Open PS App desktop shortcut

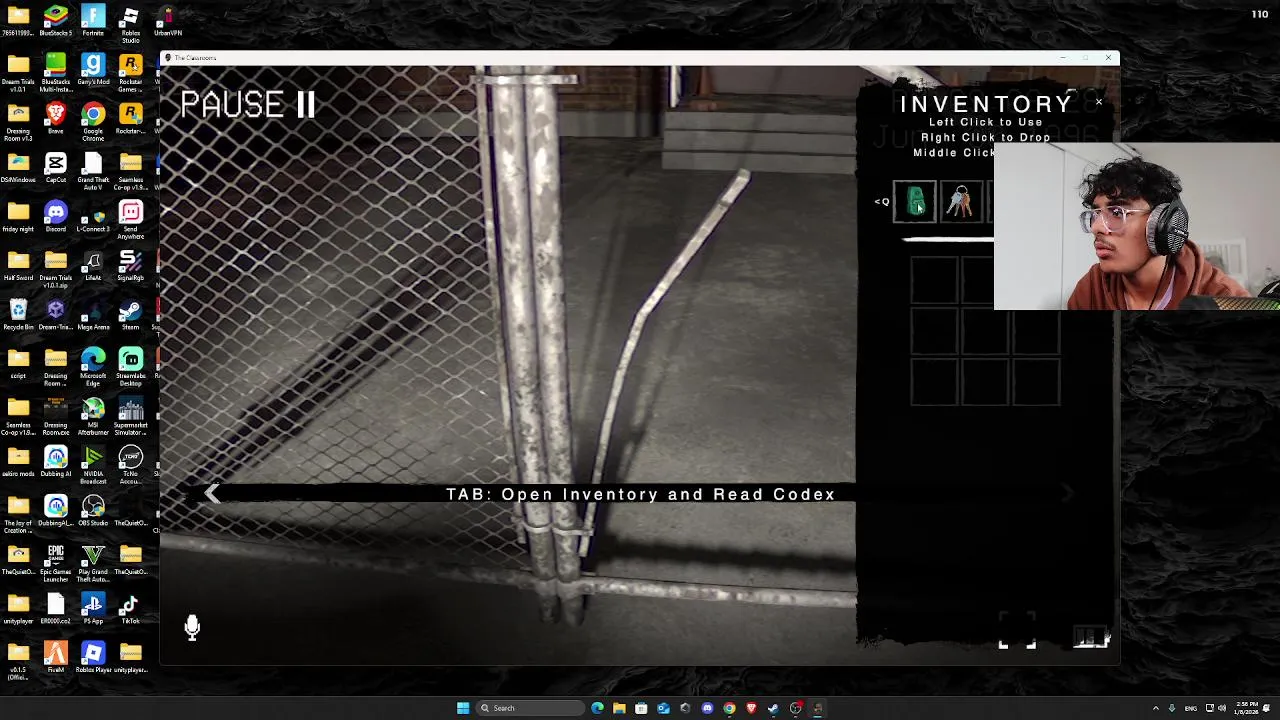click(93, 609)
